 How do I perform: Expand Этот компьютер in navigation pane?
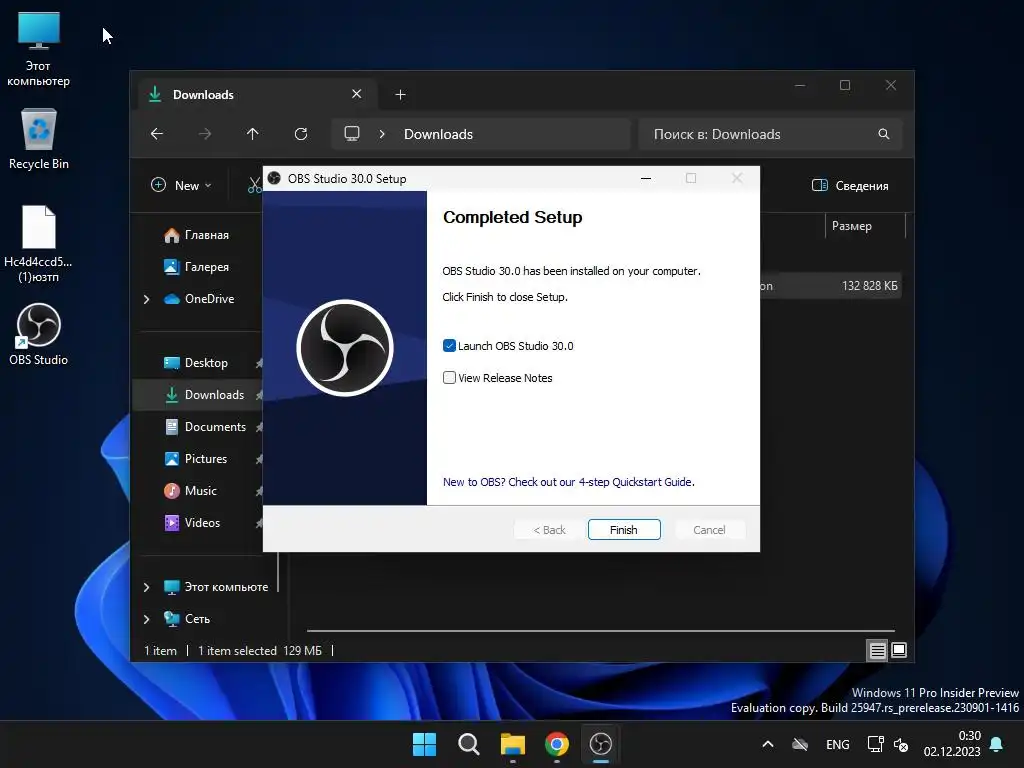click(146, 587)
